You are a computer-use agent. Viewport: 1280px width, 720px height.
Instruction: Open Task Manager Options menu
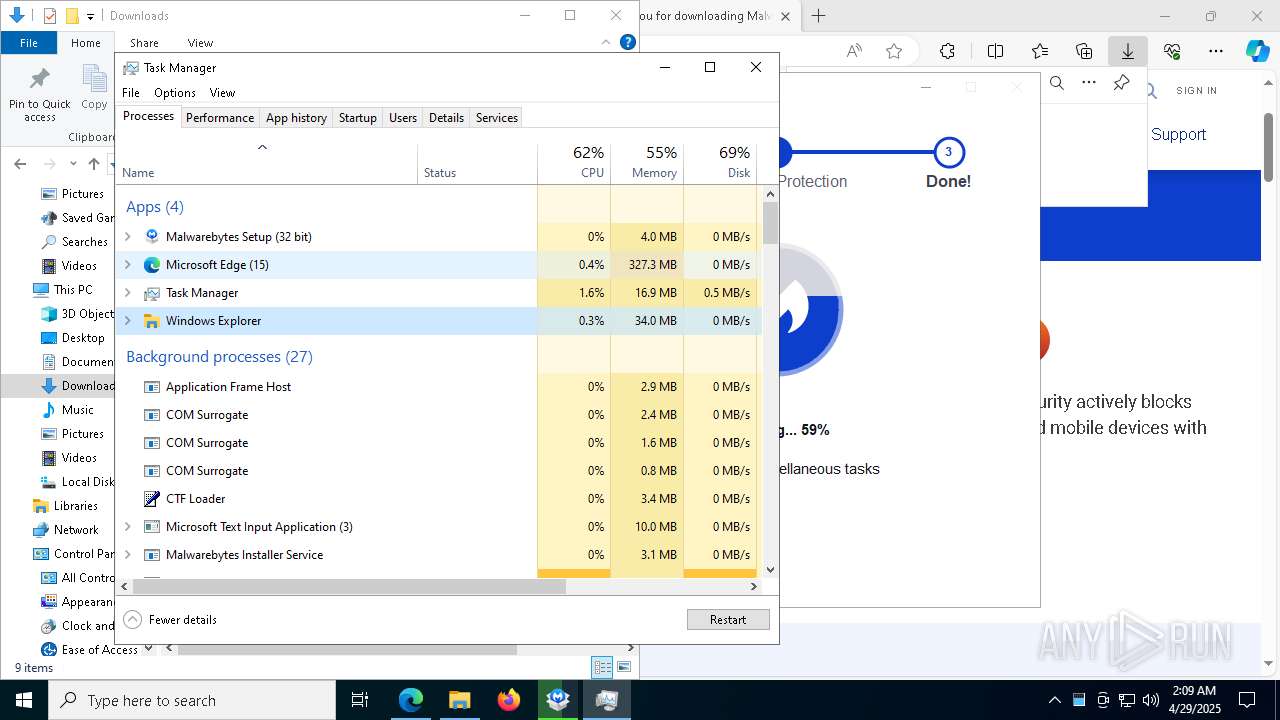(x=175, y=93)
